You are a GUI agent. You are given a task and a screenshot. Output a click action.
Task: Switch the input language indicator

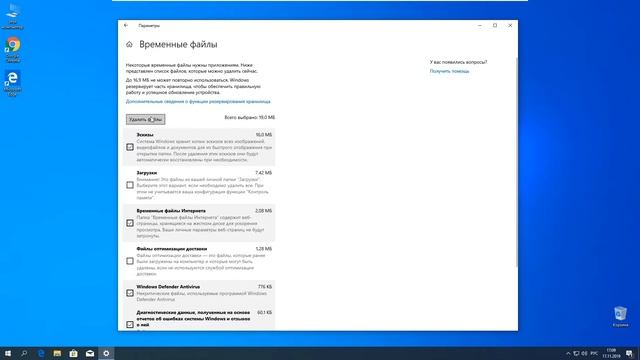(594, 353)
